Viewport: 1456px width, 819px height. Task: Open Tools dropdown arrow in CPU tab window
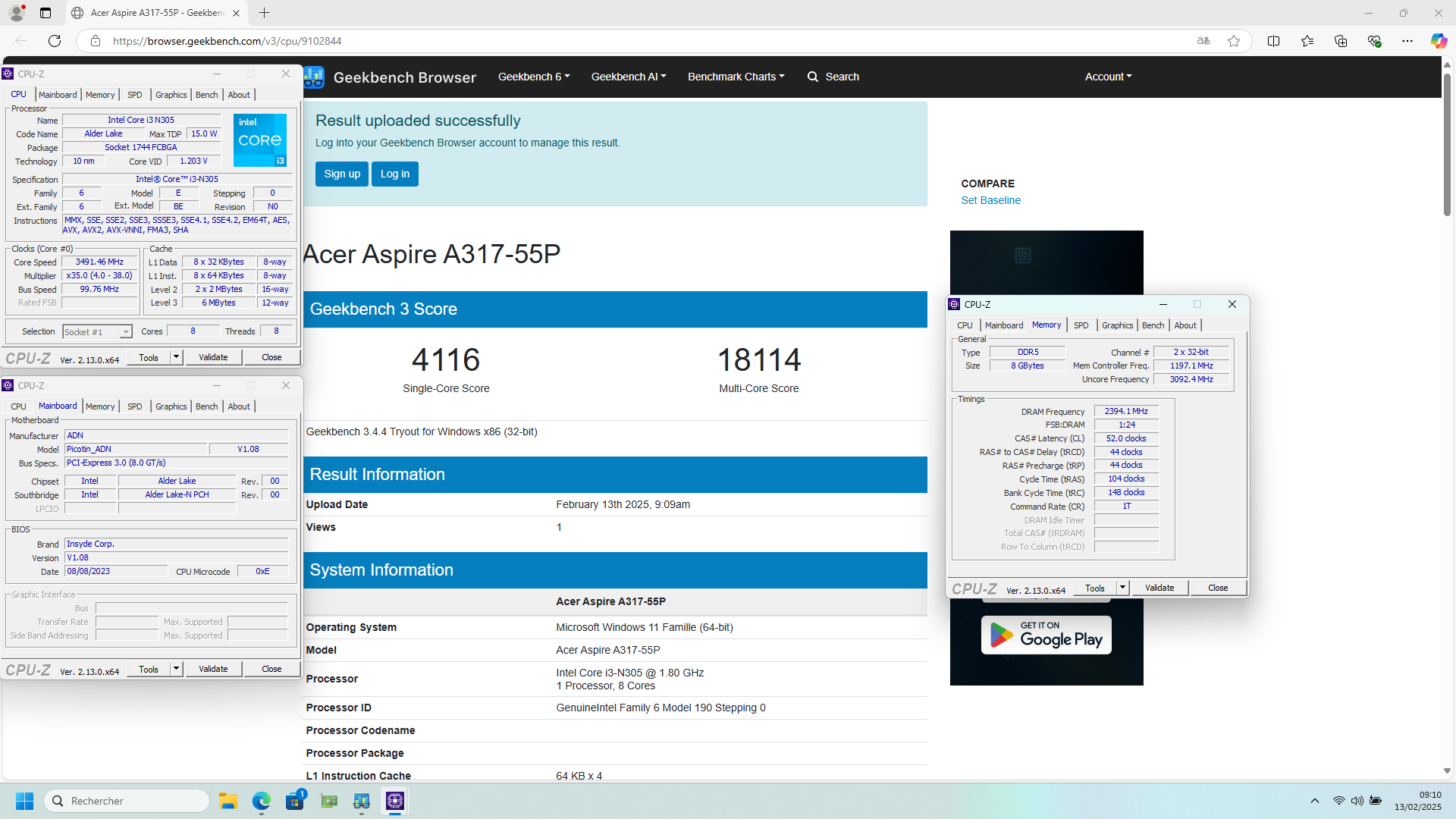176,357
